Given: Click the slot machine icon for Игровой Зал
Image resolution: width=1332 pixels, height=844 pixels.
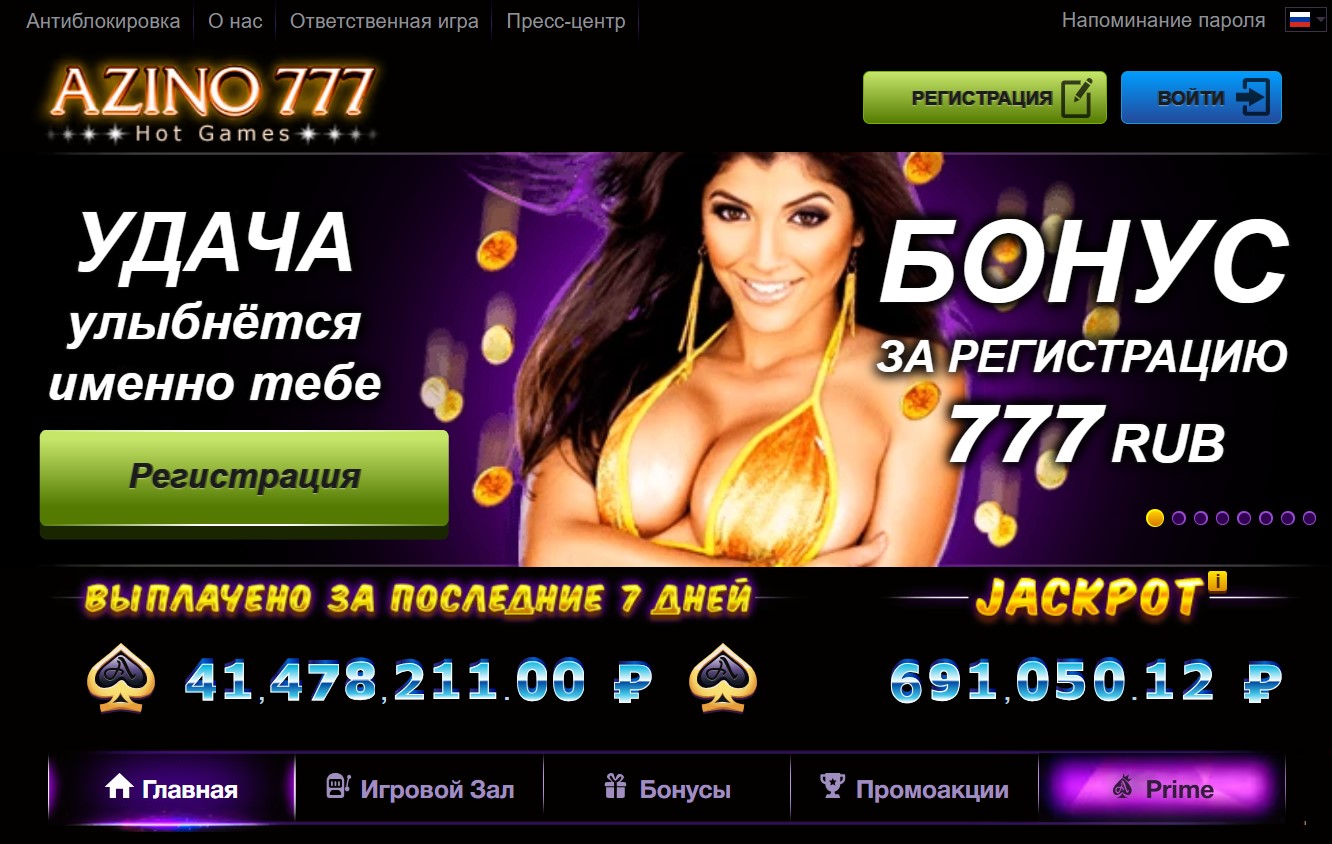Looking at the screenshot, I should click(x=338, y=787).
